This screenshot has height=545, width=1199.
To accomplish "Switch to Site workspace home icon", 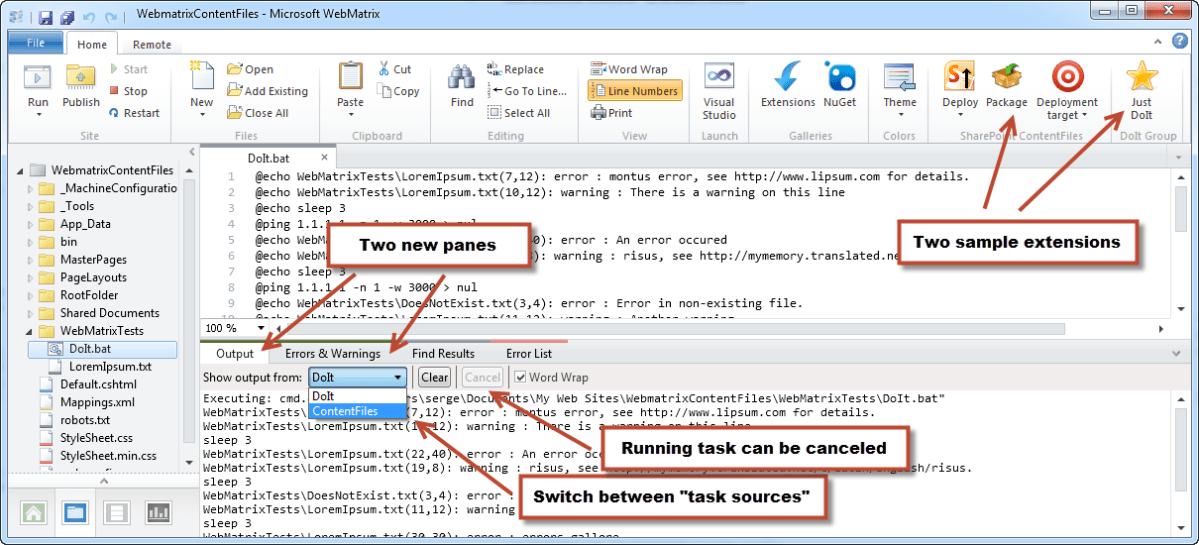I will tap(33, 513).
